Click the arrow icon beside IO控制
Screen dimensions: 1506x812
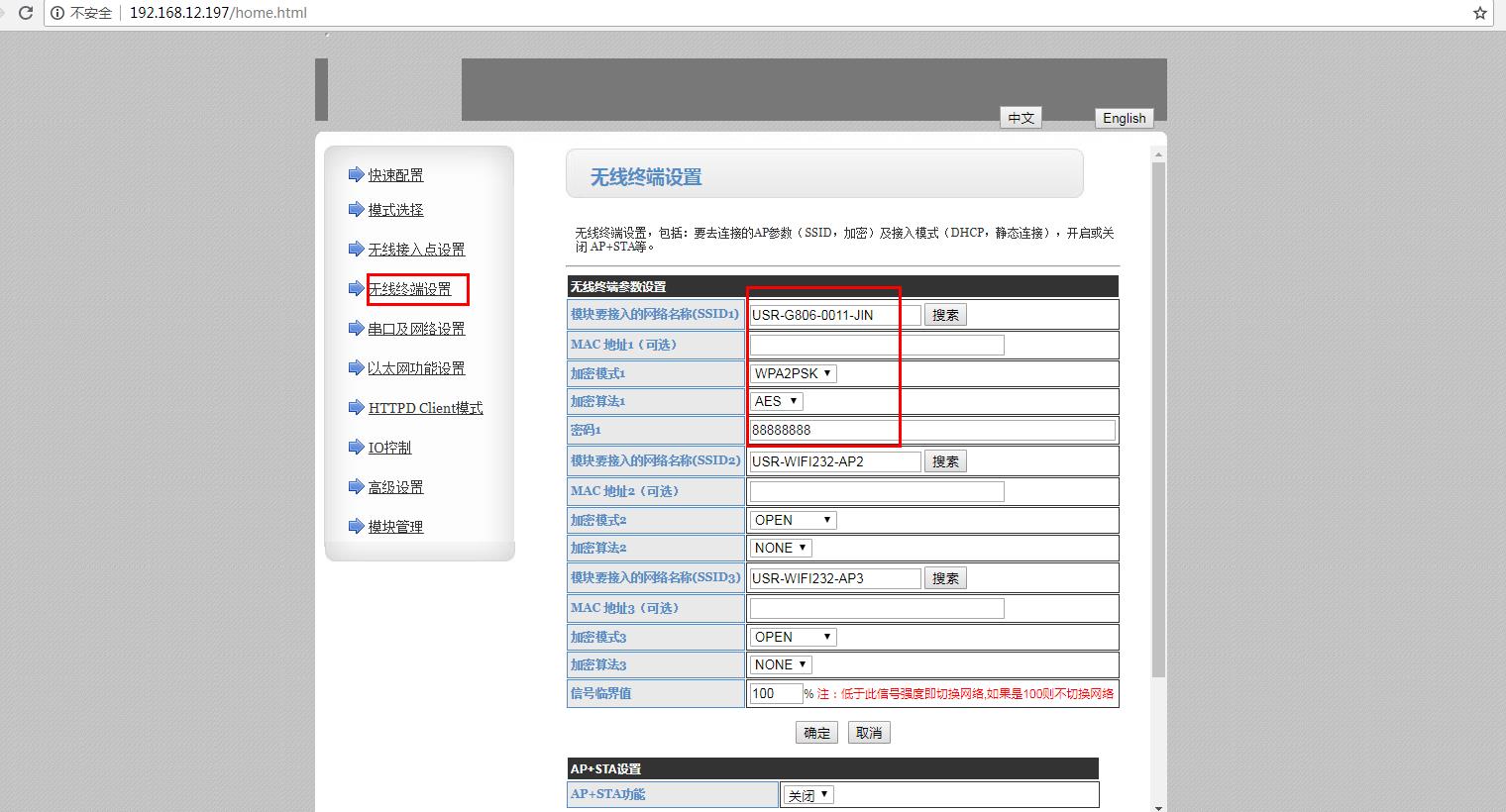(x=356, y=448)
